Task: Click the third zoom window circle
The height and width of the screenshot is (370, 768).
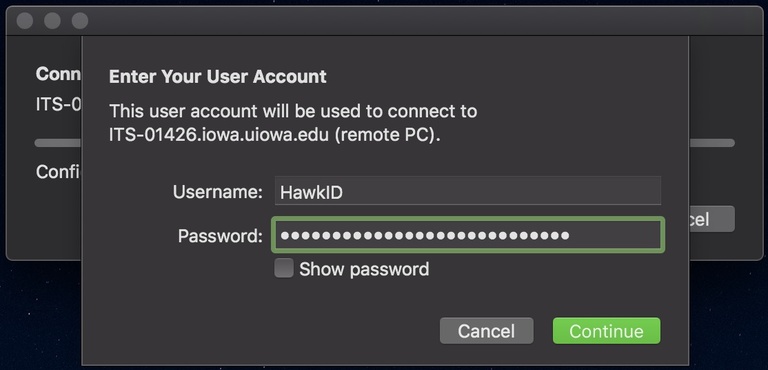Action: [80, 21]
